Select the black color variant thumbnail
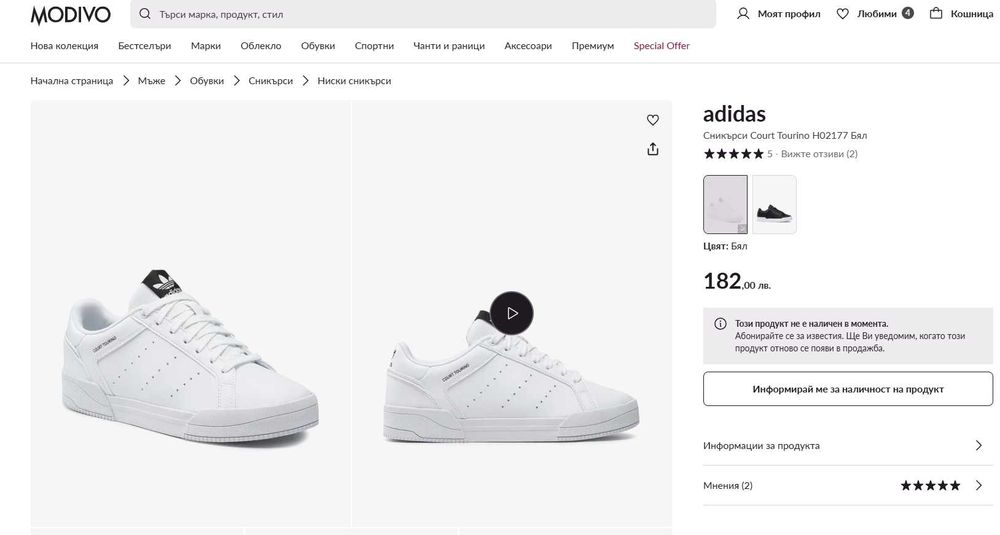 (x=774, y=204)
